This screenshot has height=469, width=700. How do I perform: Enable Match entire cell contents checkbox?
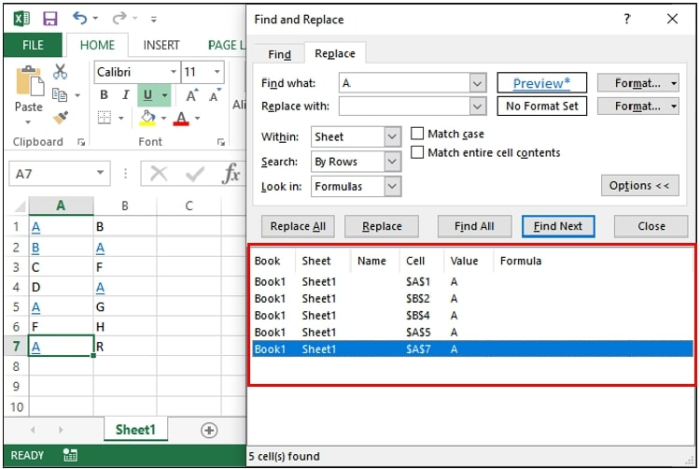[x=417, y=152]
